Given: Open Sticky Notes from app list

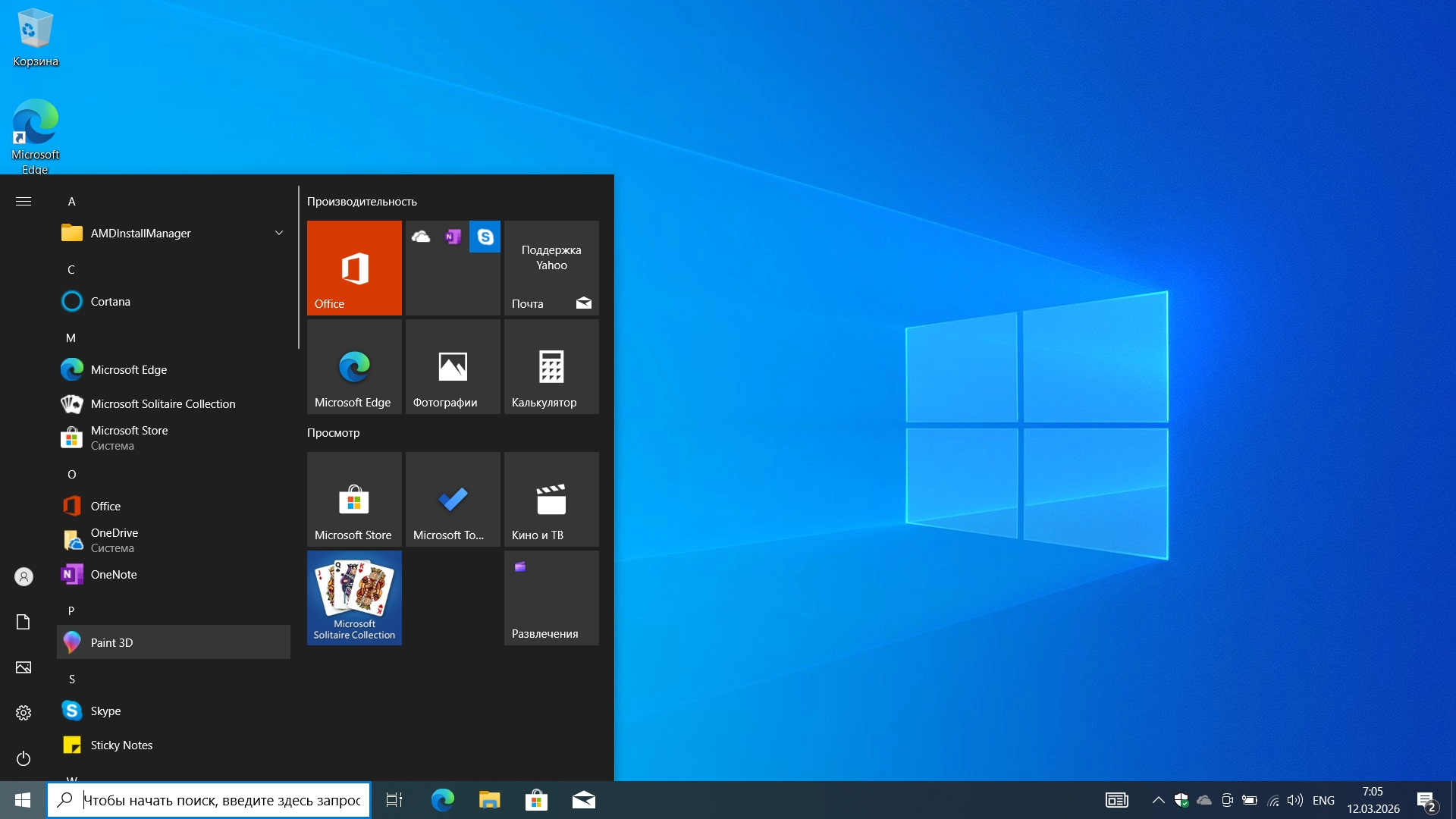Looking at the screenshot, I should (121, 745).
